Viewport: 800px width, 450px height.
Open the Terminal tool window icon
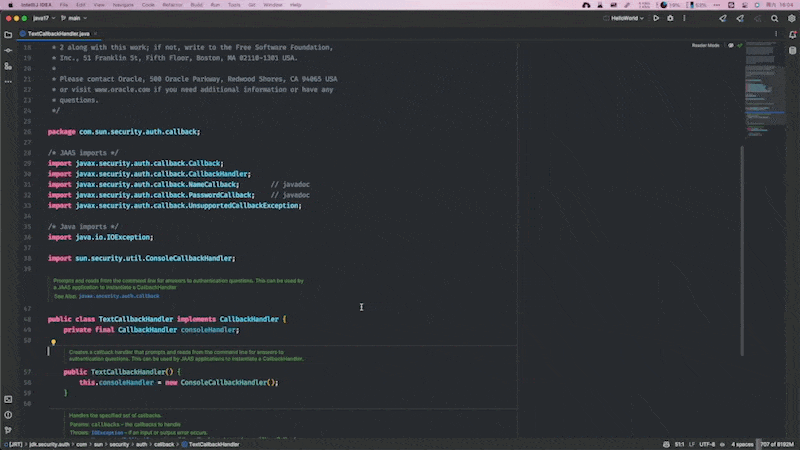coord(8,398)
